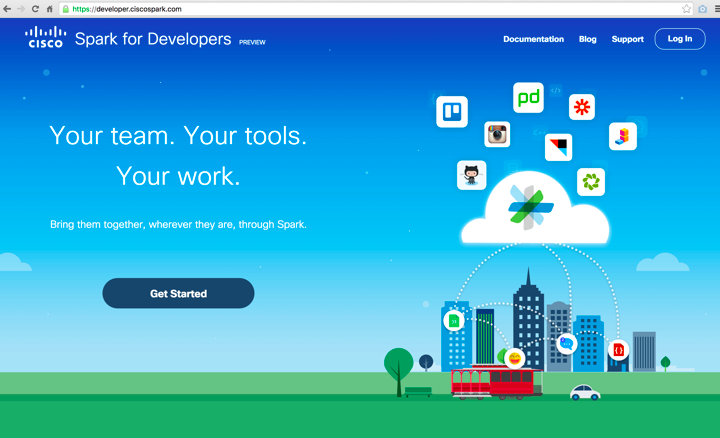Click the blue chat bubble icon

(x=567, y=343)
